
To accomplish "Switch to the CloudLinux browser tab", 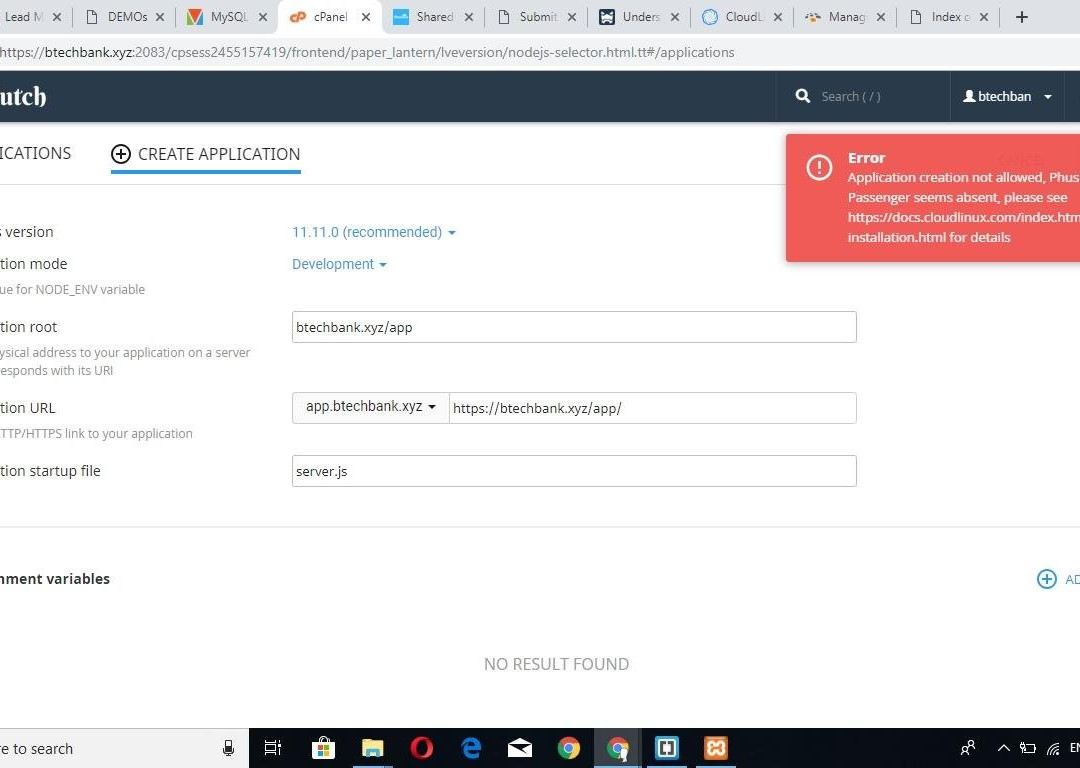I will coord(742,17).
